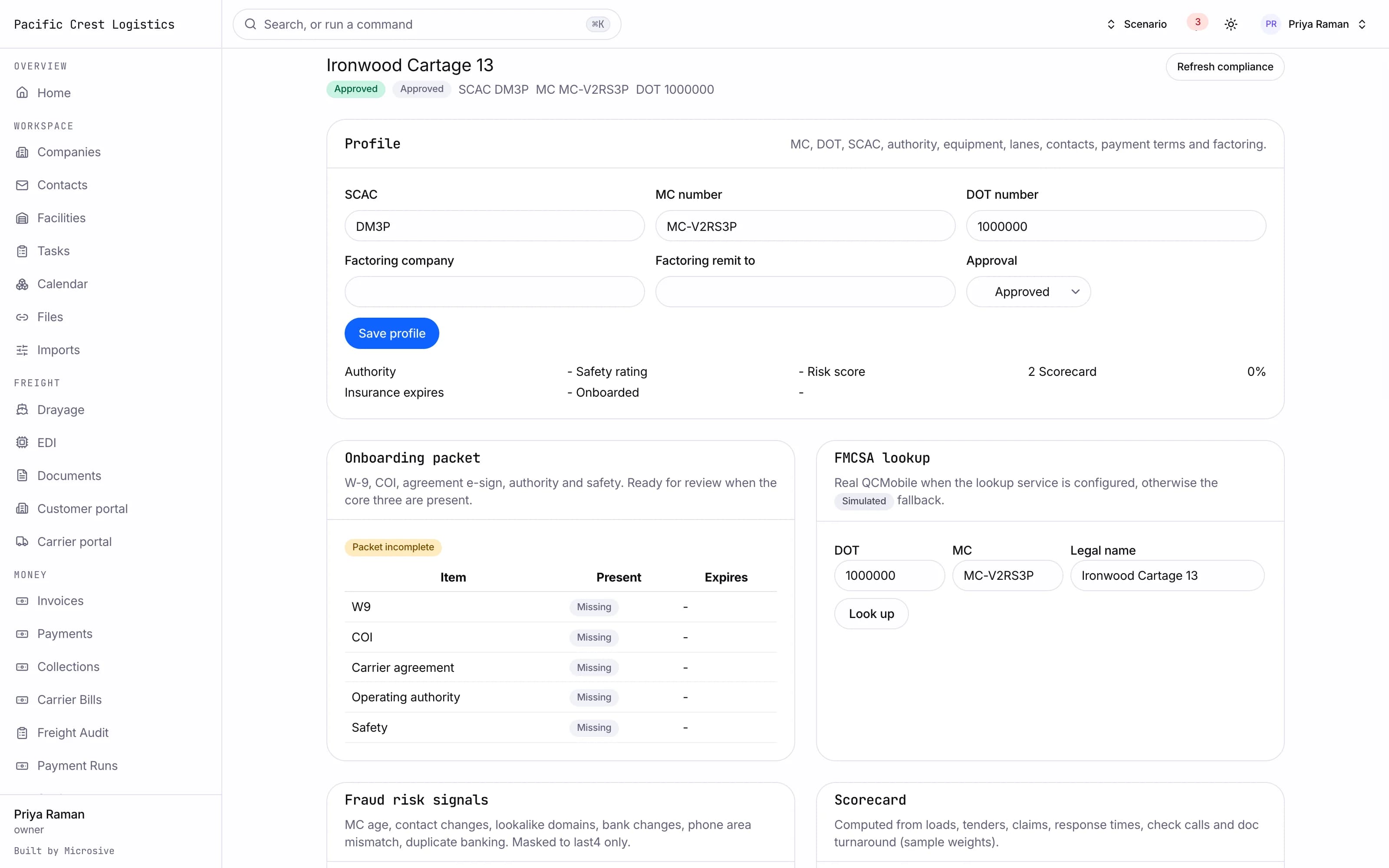1389x868 pixels.
Task: Focus the Factoring remit to field
Action: pyautogui.click(x=805, y=292)
